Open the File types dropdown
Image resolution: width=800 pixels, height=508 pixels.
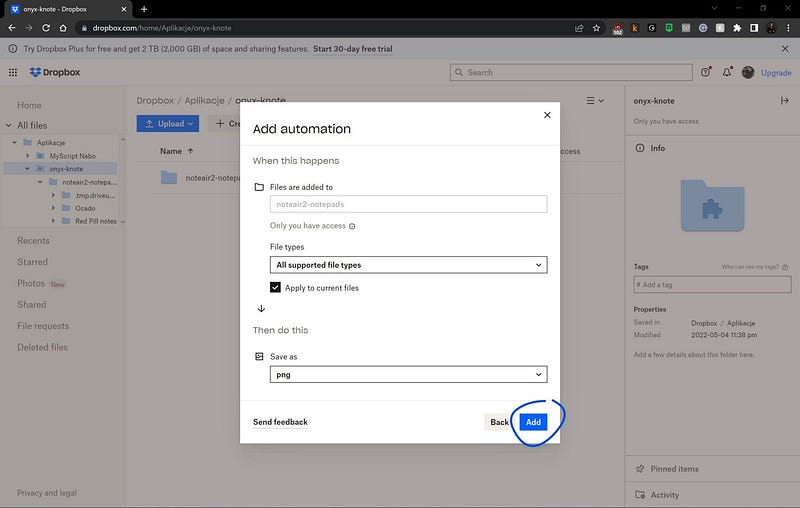point(408,265)
